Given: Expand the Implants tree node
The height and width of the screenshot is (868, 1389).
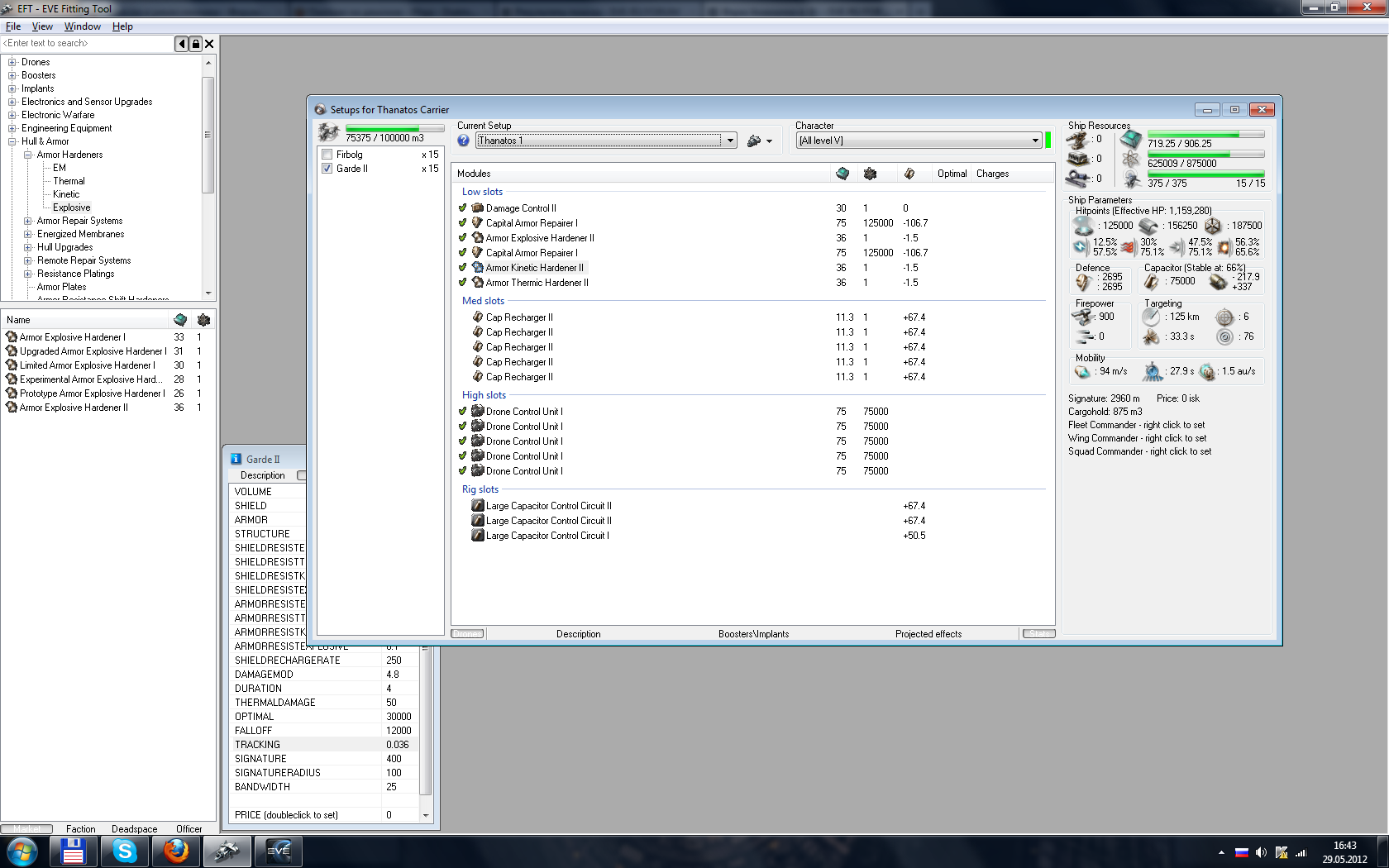Looking at the screenshot, I should (12, 88).
